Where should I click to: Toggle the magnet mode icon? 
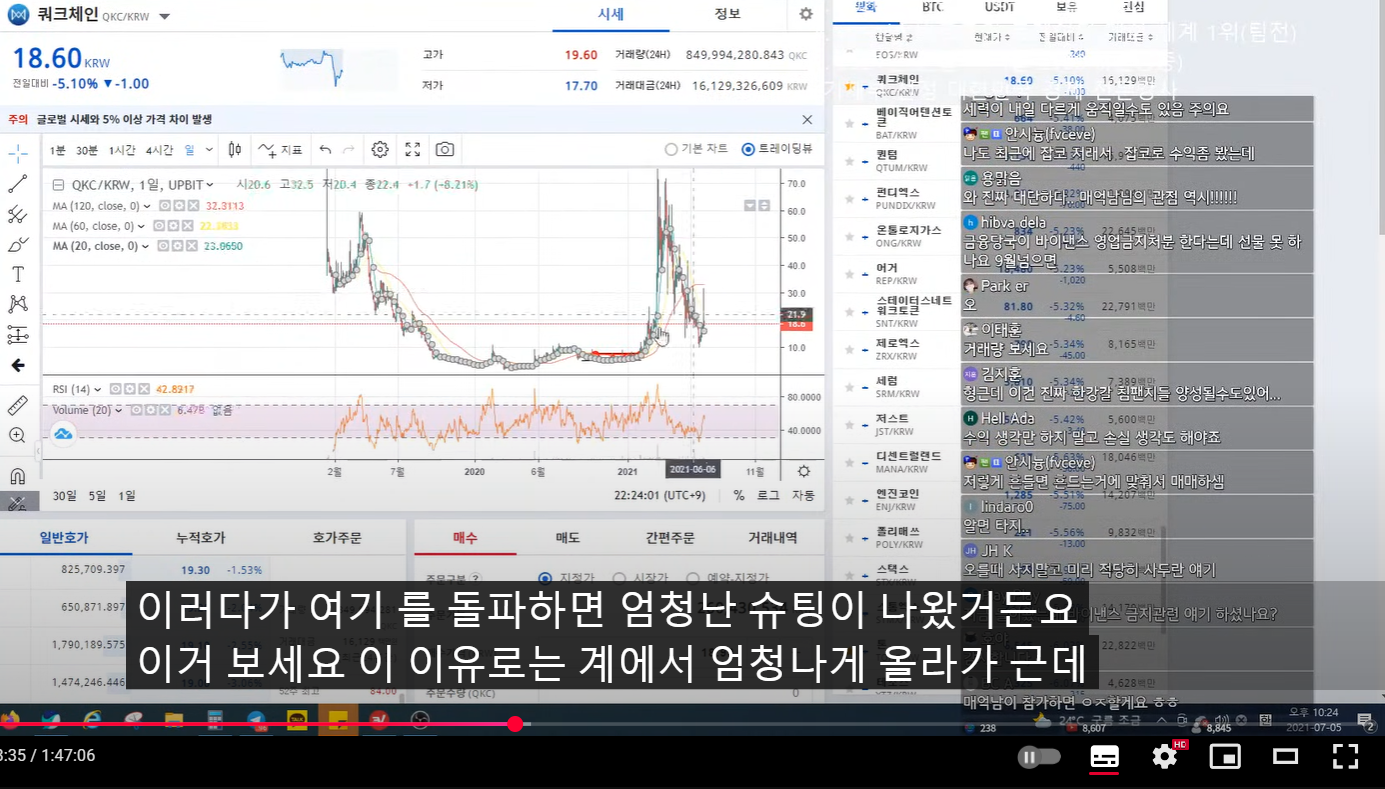(x=18, y=475)
